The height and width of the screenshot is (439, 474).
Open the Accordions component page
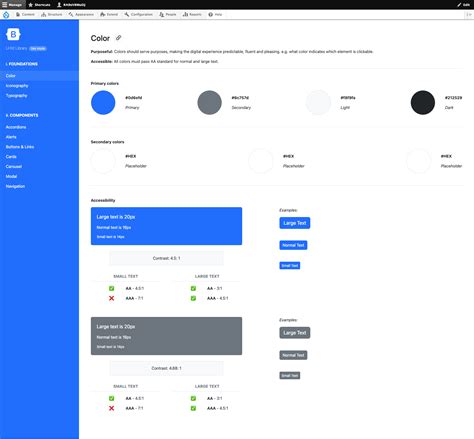pyautogui.click(x=16, y=127)
